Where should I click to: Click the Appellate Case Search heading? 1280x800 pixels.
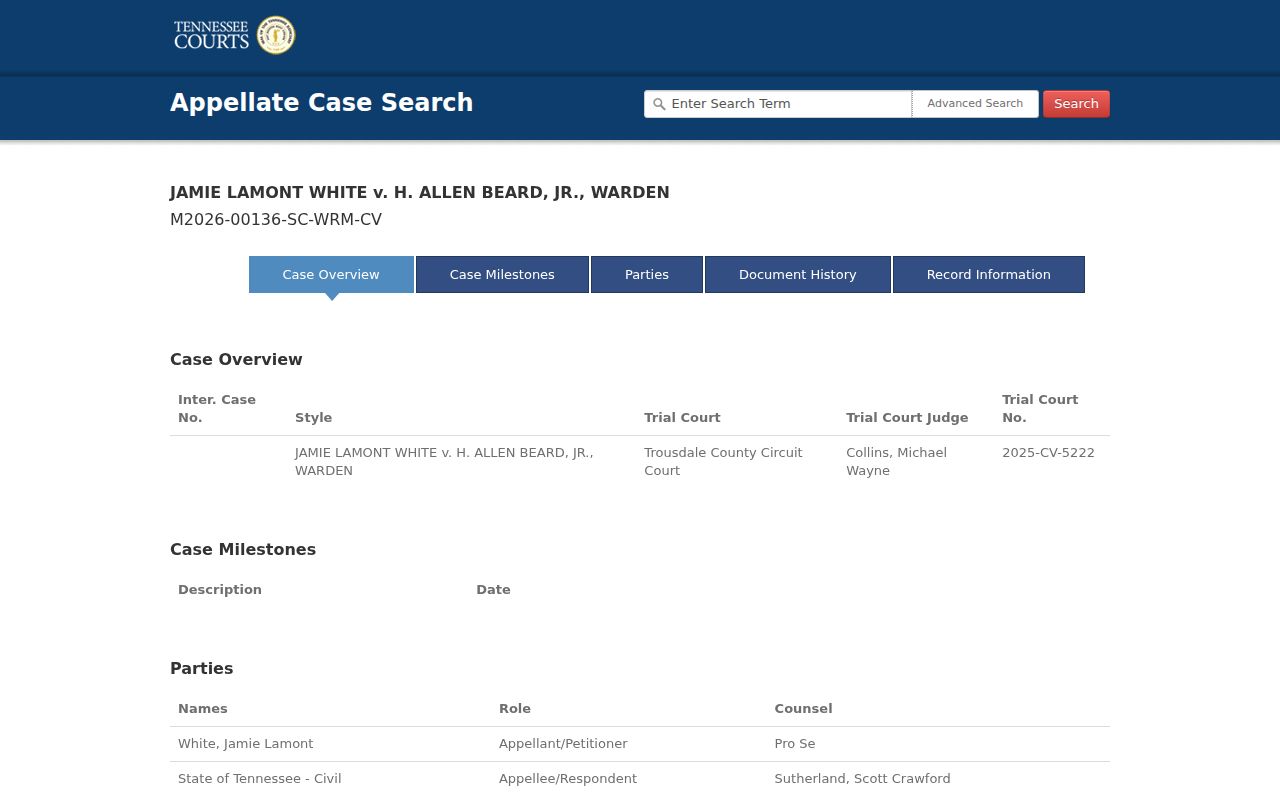coord(322,103)
